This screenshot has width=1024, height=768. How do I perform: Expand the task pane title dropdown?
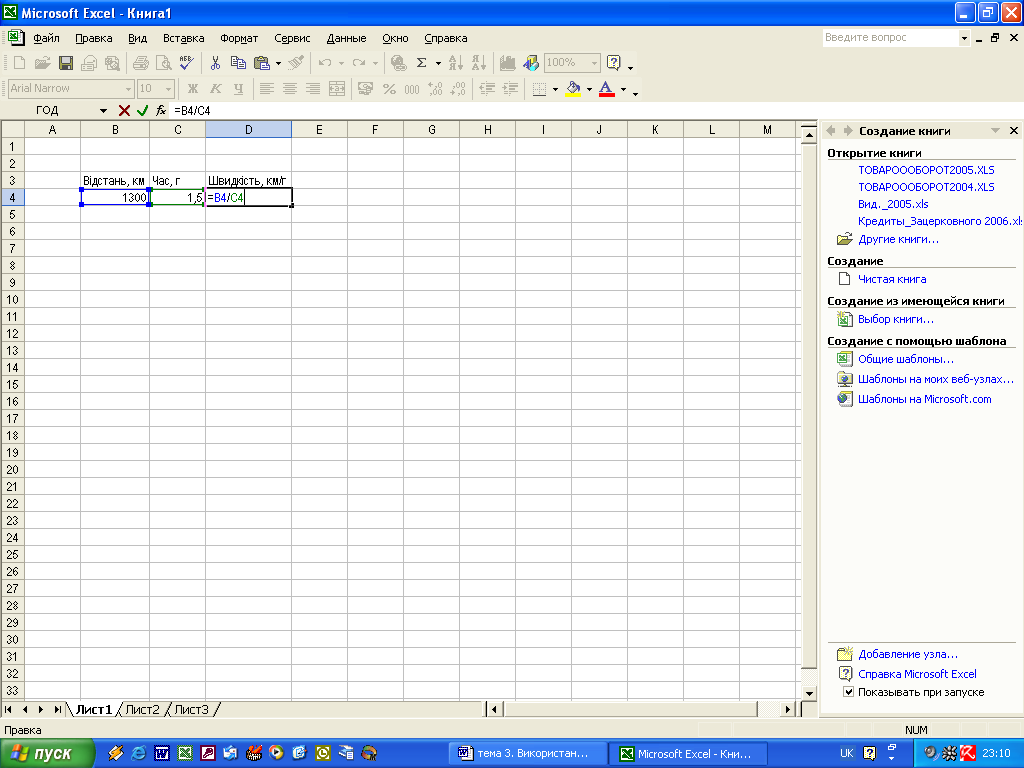[x=995, y=131]
